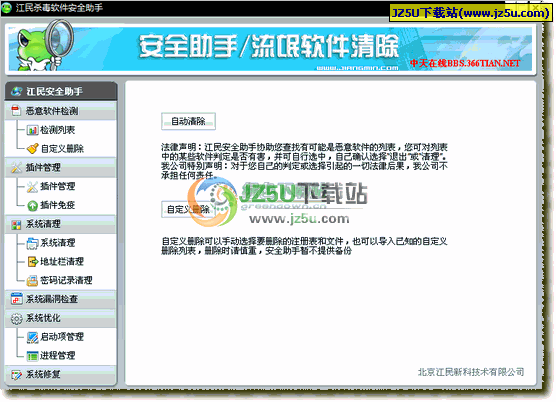The width and height of the screenshot is (556, 402).
Task: Click the red icon beside 恶意软件检测
Action: coord(16,111)
